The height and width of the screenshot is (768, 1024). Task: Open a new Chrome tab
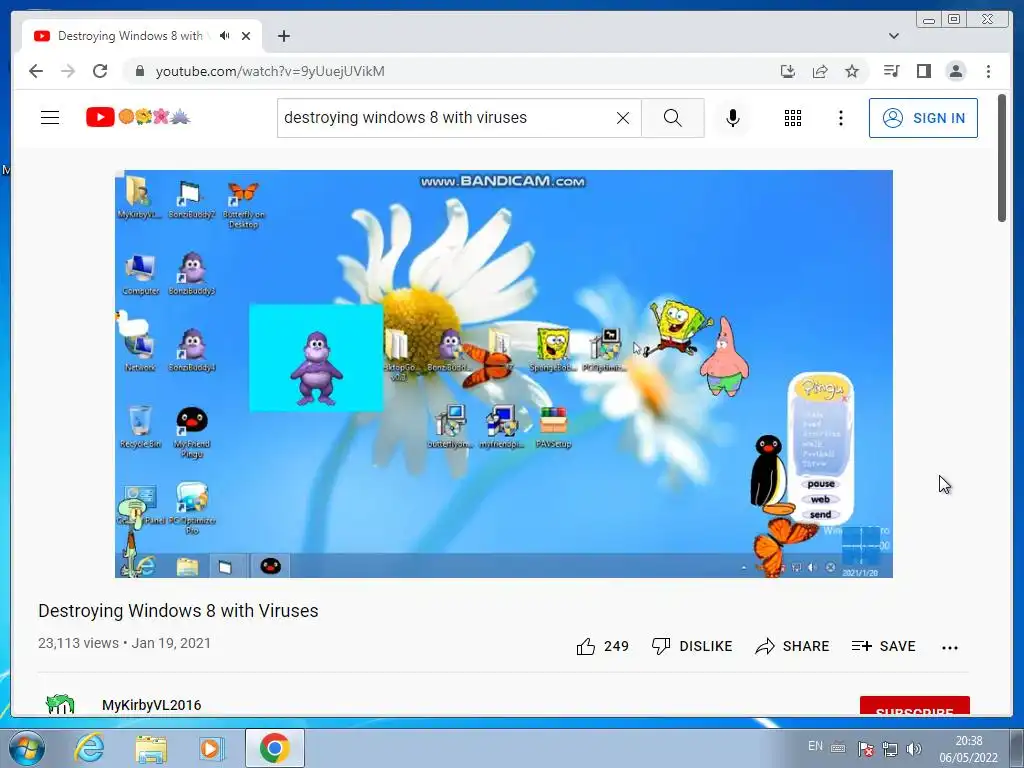283,36
